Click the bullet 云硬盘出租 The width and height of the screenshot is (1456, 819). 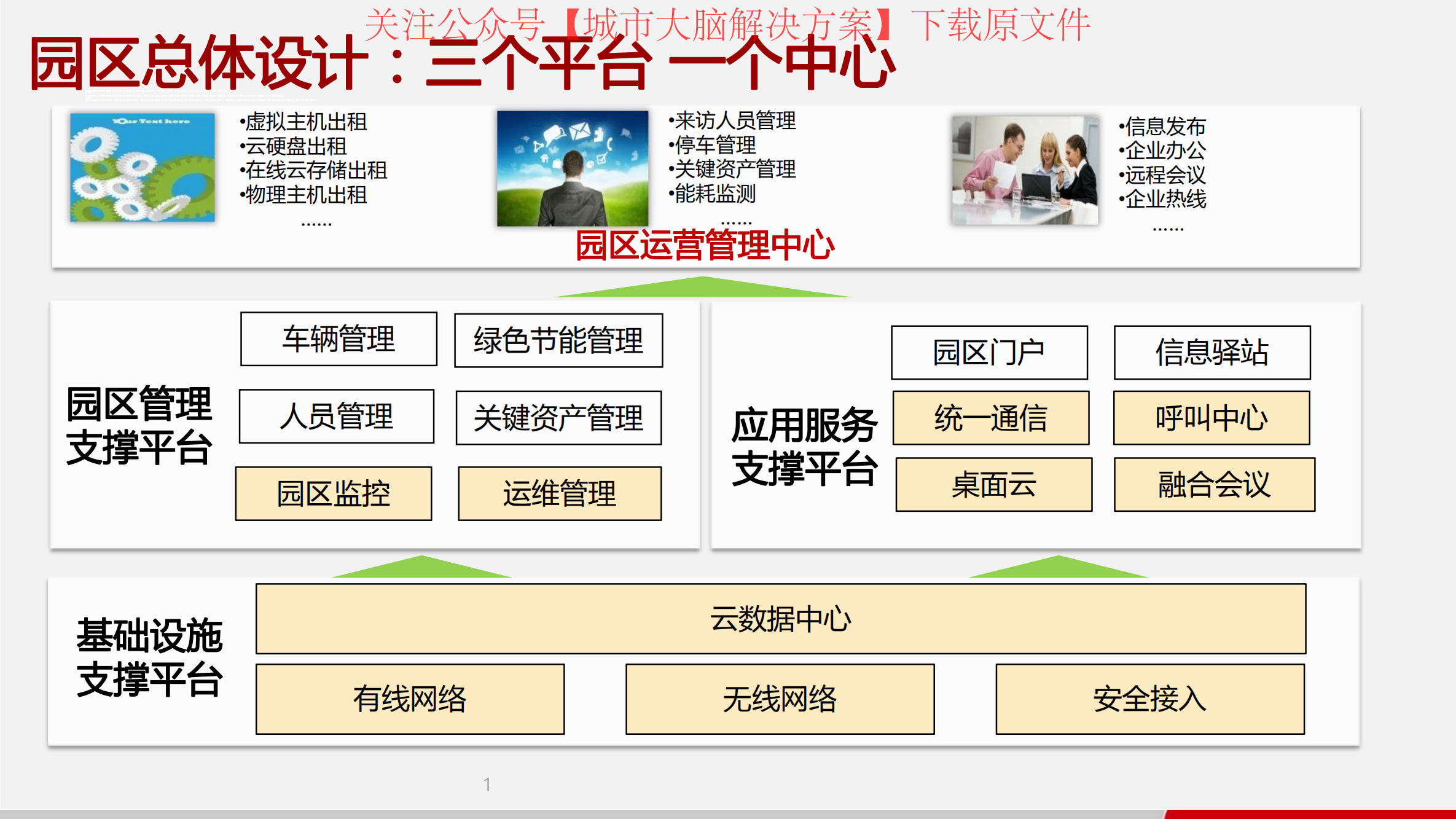coord(294,146)
